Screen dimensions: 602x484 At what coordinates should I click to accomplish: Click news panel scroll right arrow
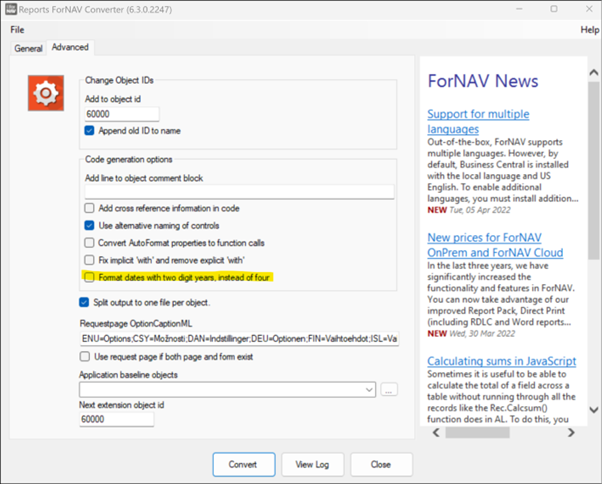click(x=571, y=433)
